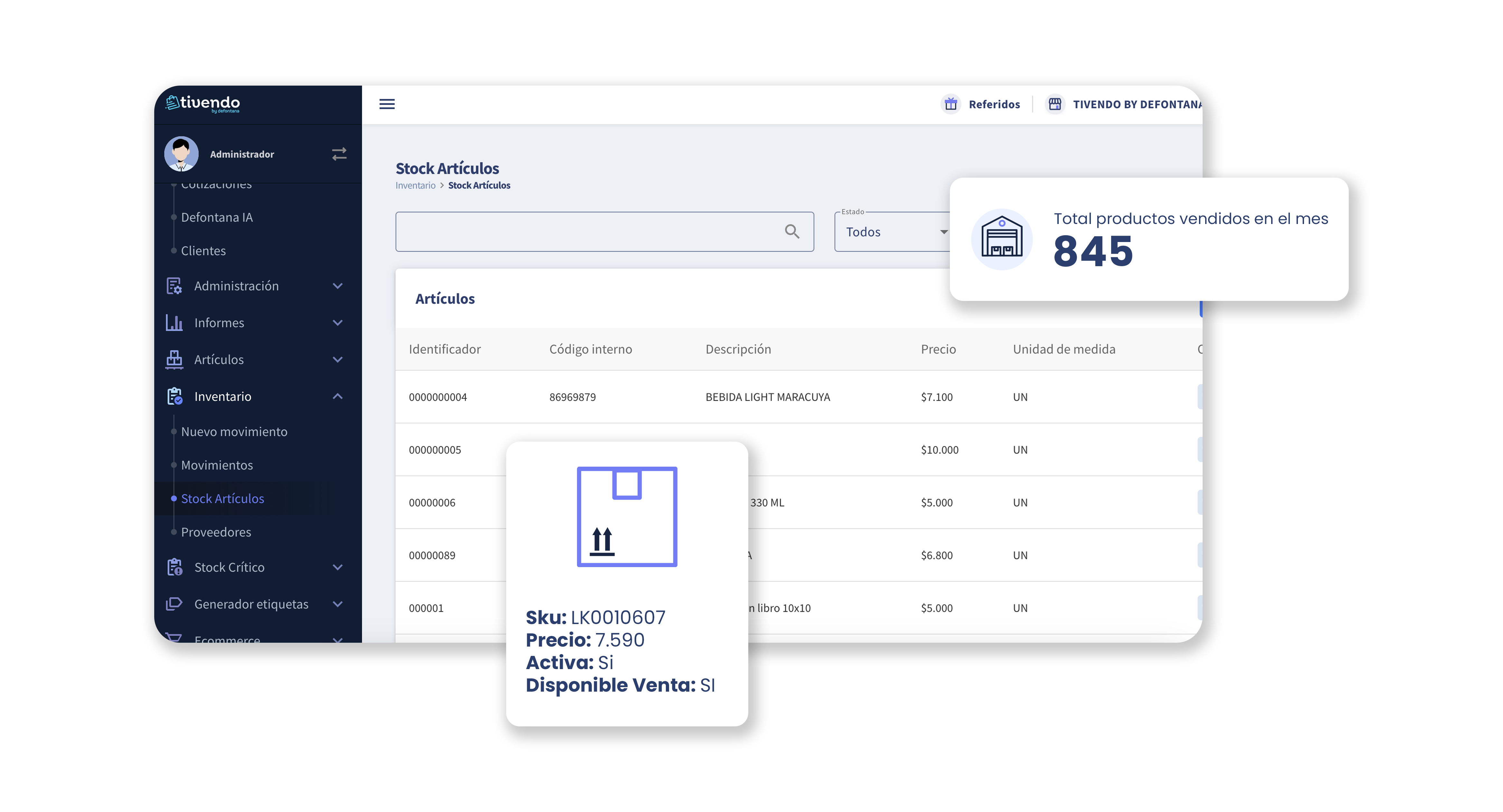Click the Sku LK0010607 text
The height and width of the screenshot is (812, 1503).
point(595,617)
